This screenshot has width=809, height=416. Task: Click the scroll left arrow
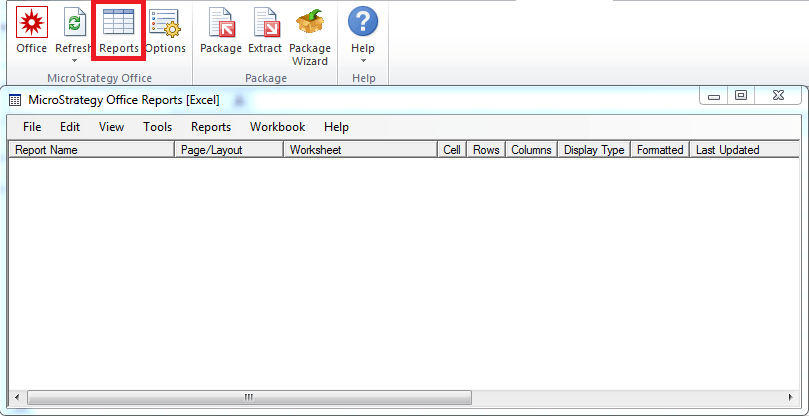(17, 397)
